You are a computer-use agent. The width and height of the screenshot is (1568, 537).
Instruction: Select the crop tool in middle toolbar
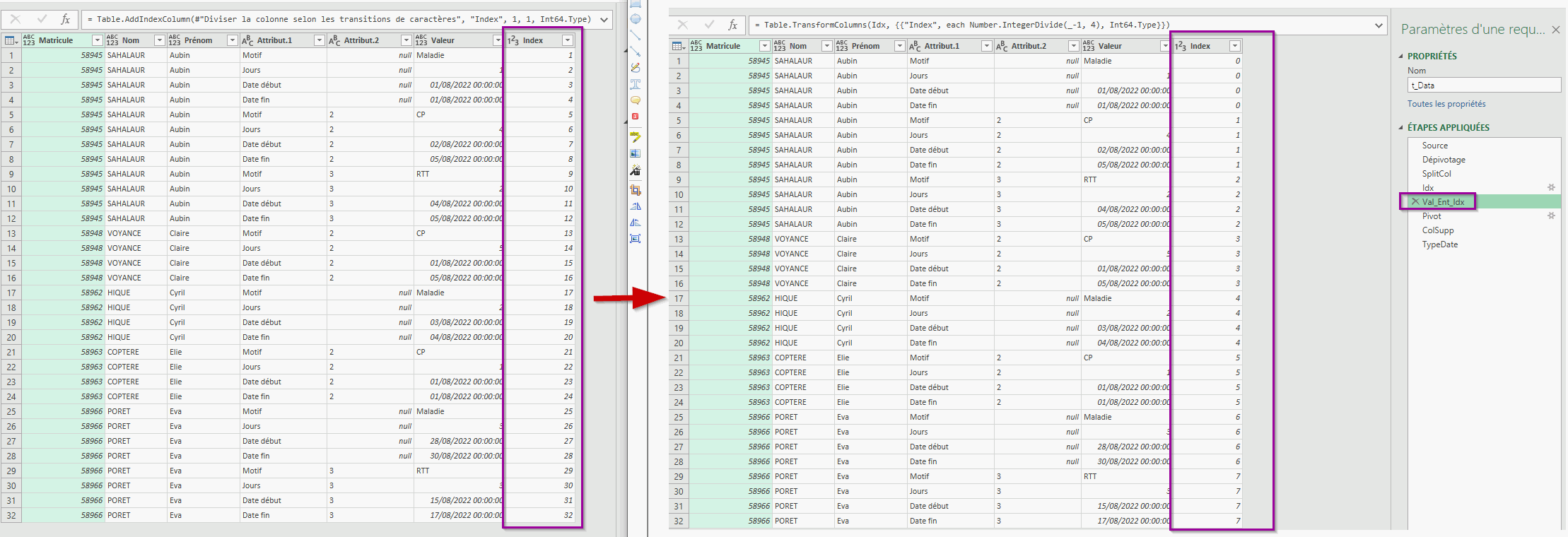point(636,190)
